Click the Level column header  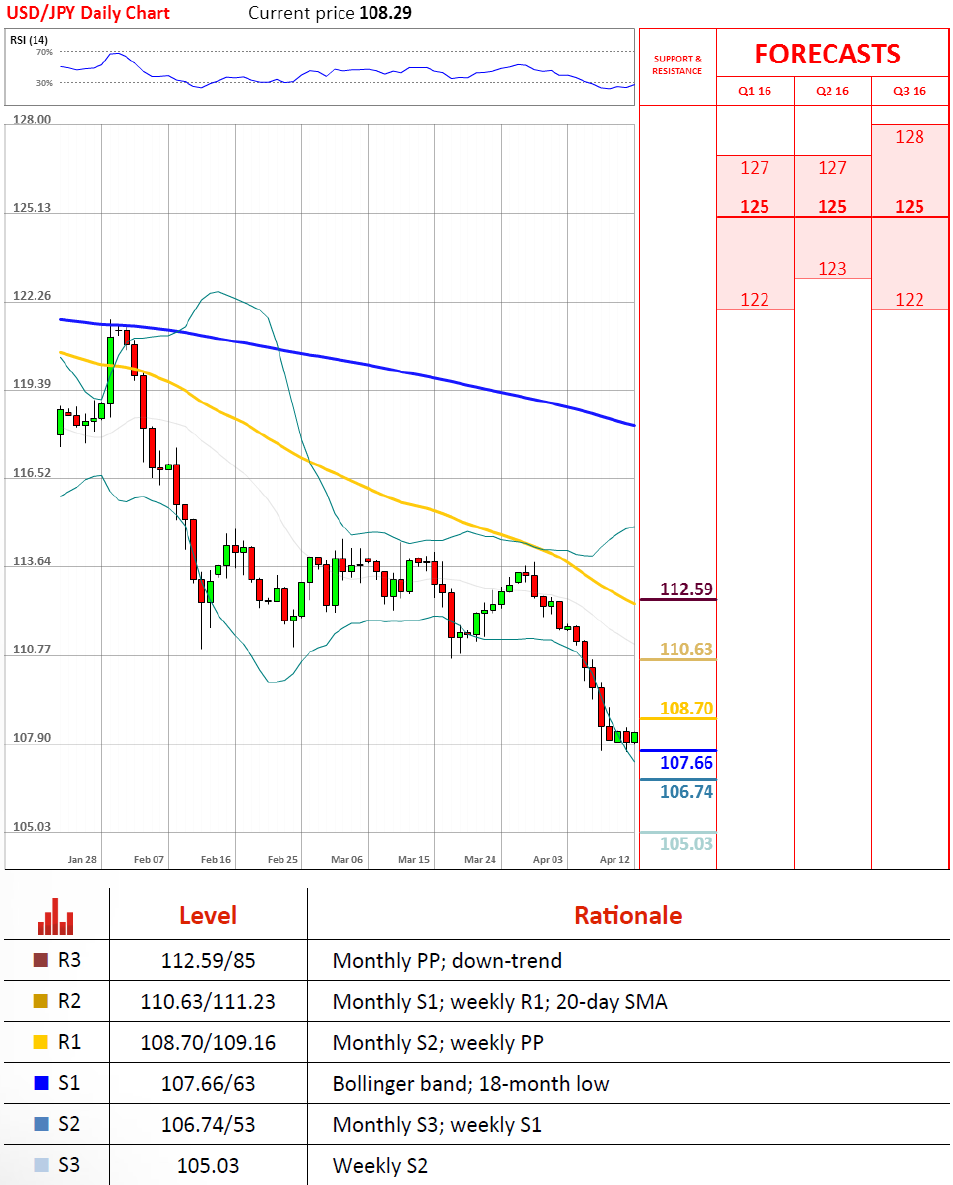(208, 915)
